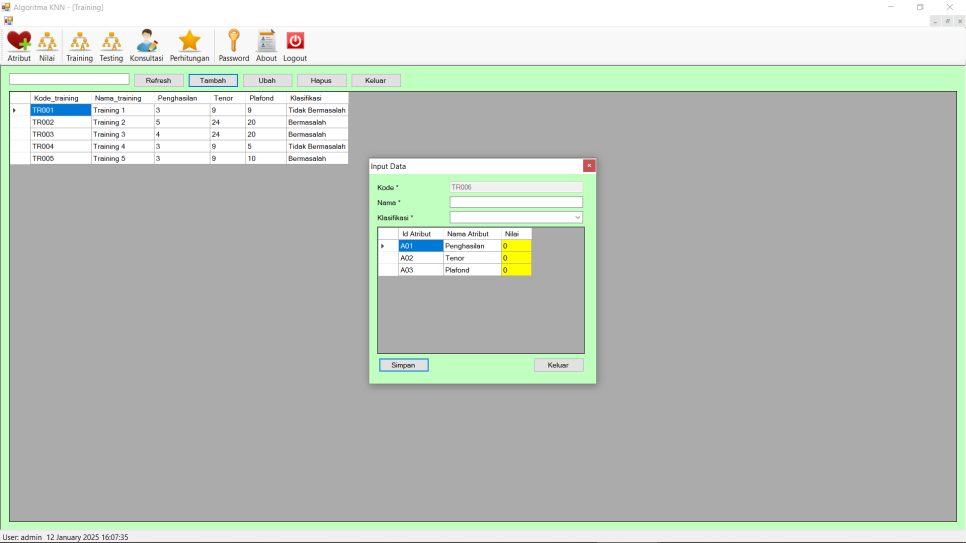The height and width of the screenshot is (543, 966).
Task: Open Perhitungan star icon
Action: (189, 42)
